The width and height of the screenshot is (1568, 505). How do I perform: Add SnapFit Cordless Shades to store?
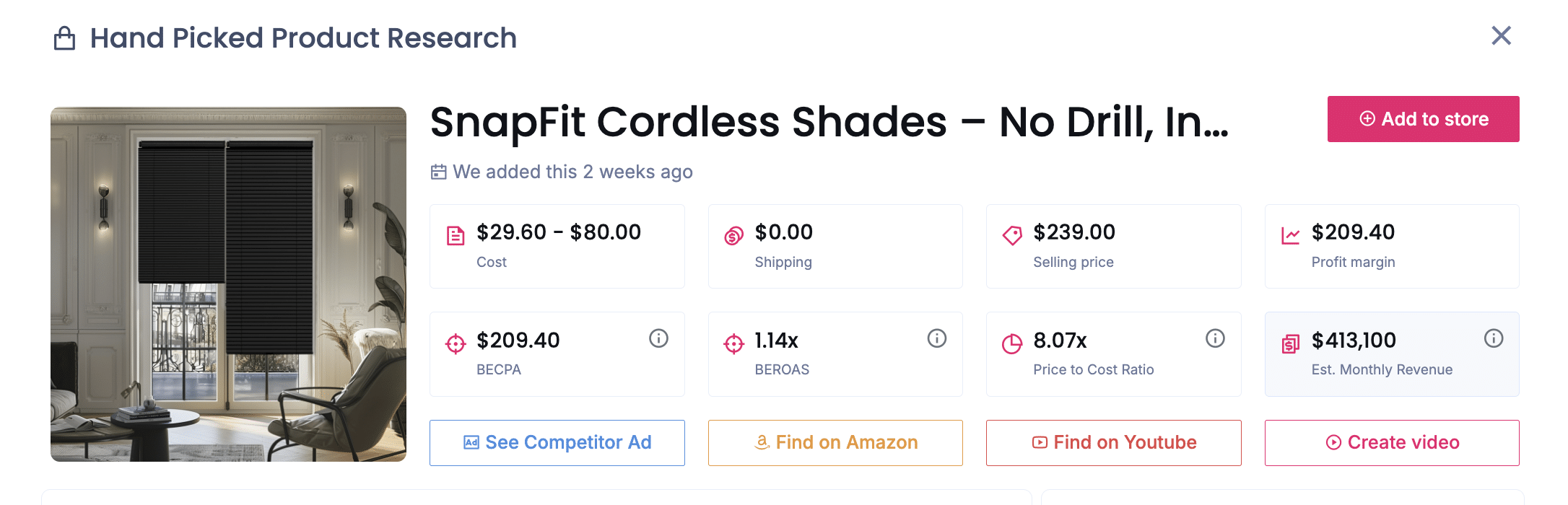pos(1422,119)
